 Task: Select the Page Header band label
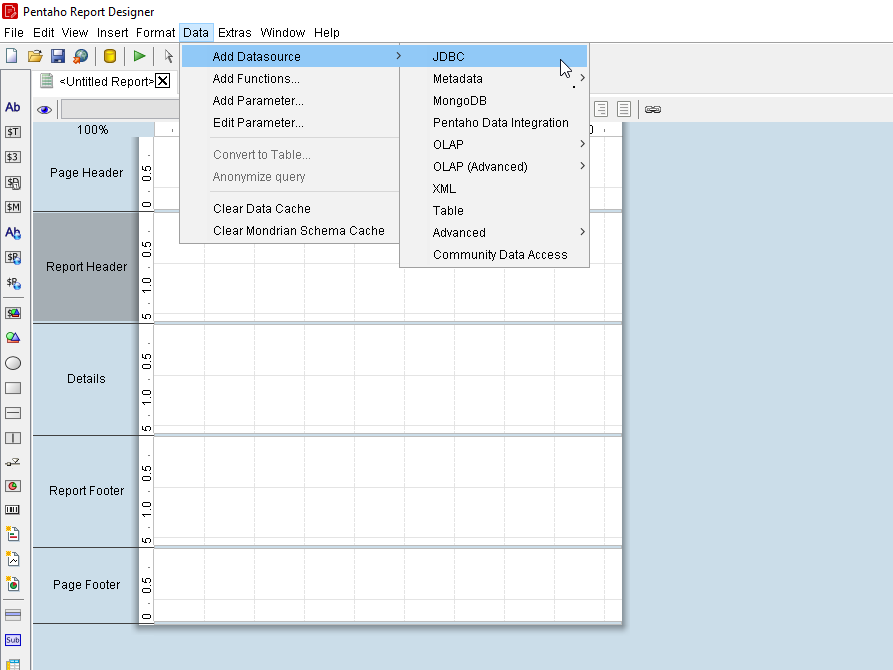(x=86, y=173)
